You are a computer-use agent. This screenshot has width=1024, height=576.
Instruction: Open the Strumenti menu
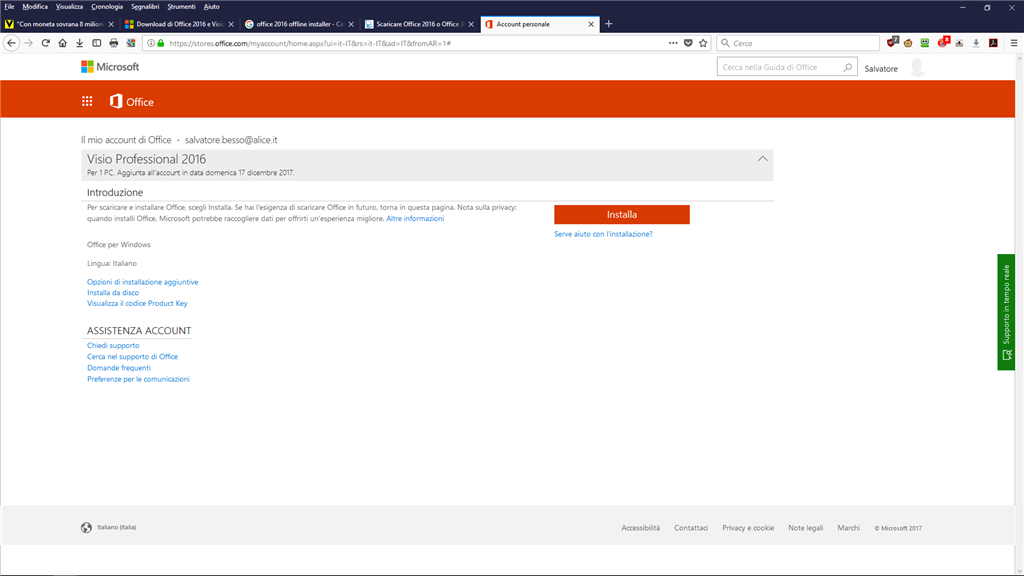point(182,7)
